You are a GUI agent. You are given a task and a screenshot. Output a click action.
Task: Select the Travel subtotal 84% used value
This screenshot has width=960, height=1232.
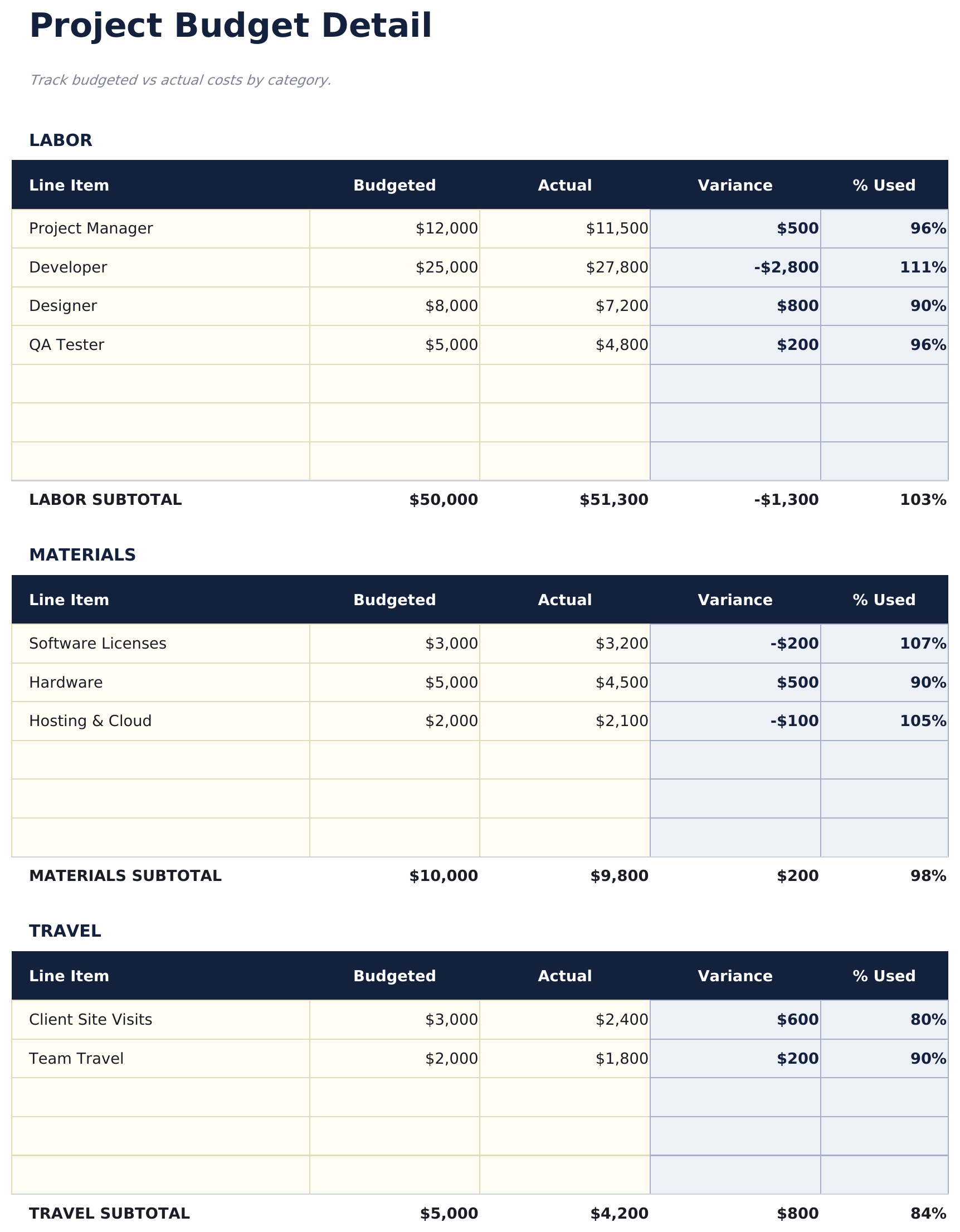928,1214
